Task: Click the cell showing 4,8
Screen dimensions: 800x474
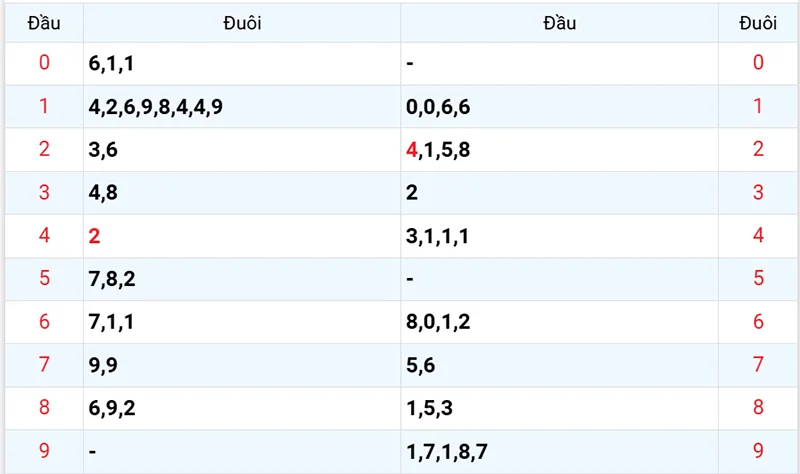Action: (103, 193)
